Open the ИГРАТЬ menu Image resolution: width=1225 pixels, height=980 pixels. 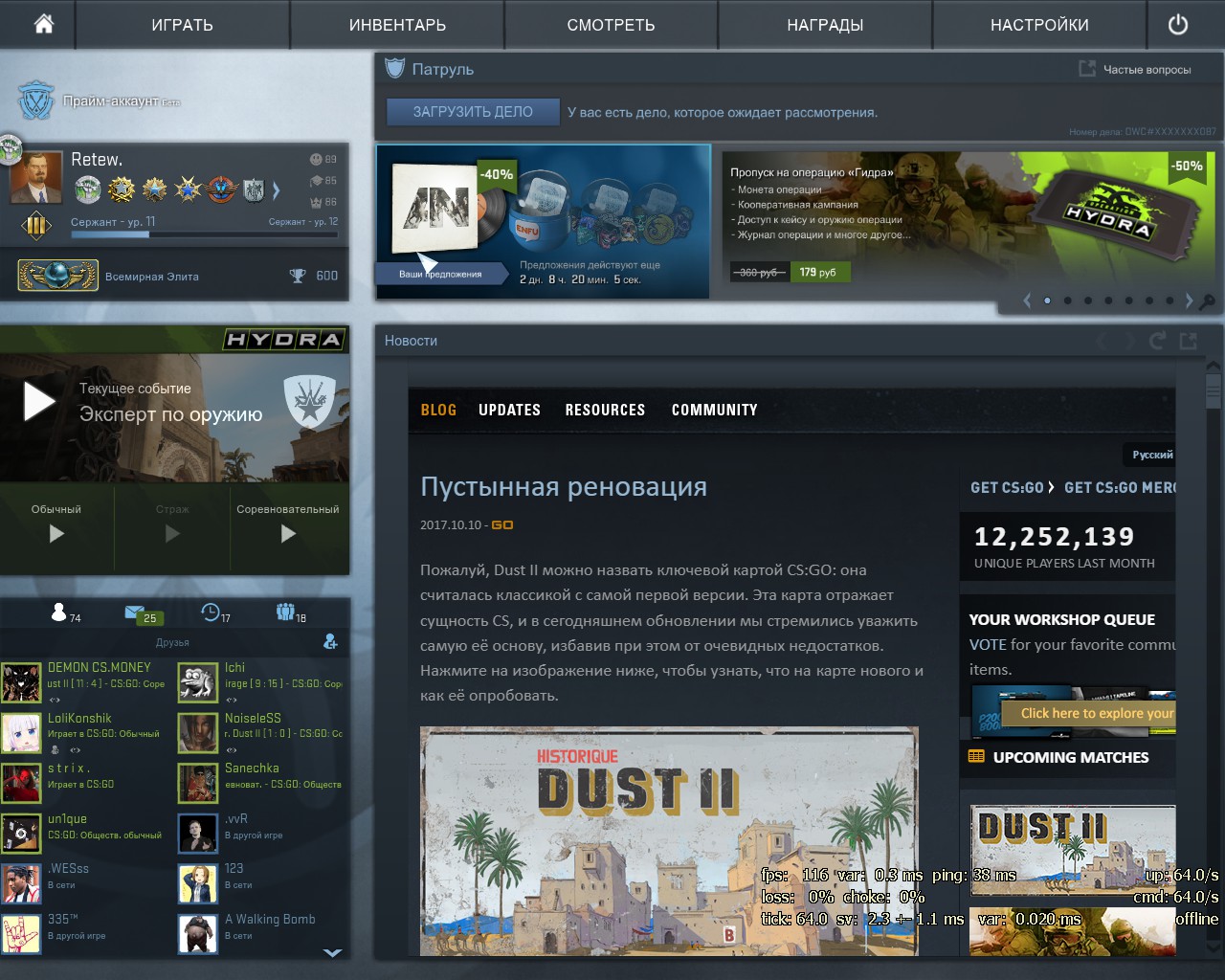point(182,25)
